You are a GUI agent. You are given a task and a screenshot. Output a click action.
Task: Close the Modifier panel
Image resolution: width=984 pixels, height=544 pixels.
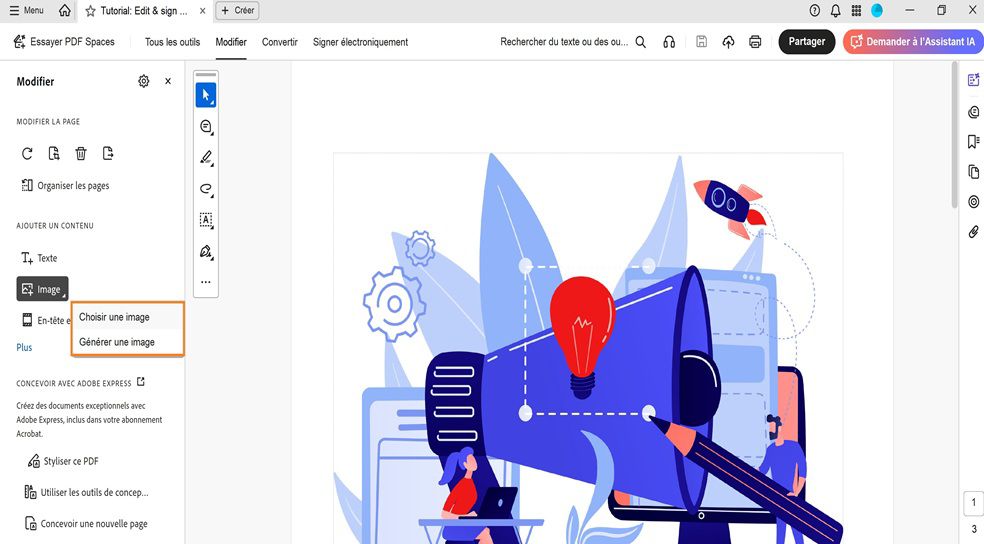(x=168, y=81)
